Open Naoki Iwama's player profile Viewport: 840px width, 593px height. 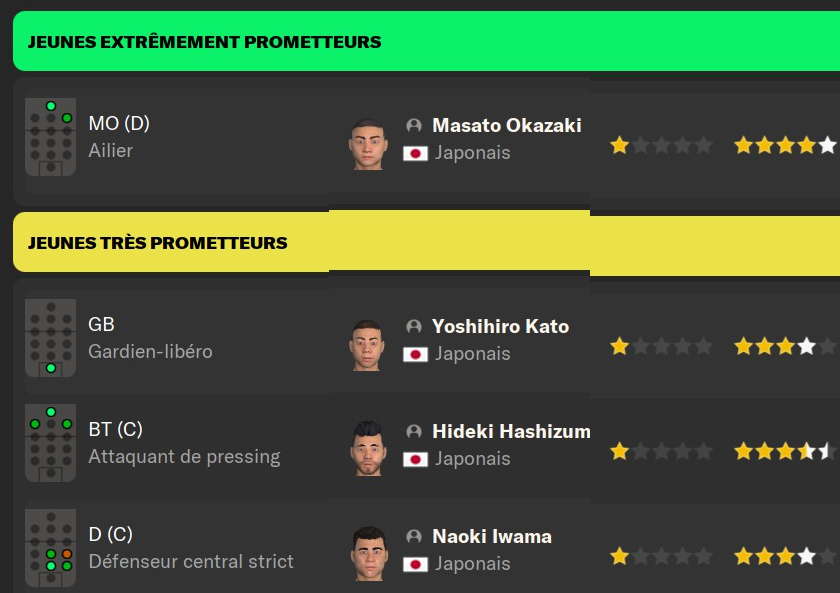pos(491,537)
